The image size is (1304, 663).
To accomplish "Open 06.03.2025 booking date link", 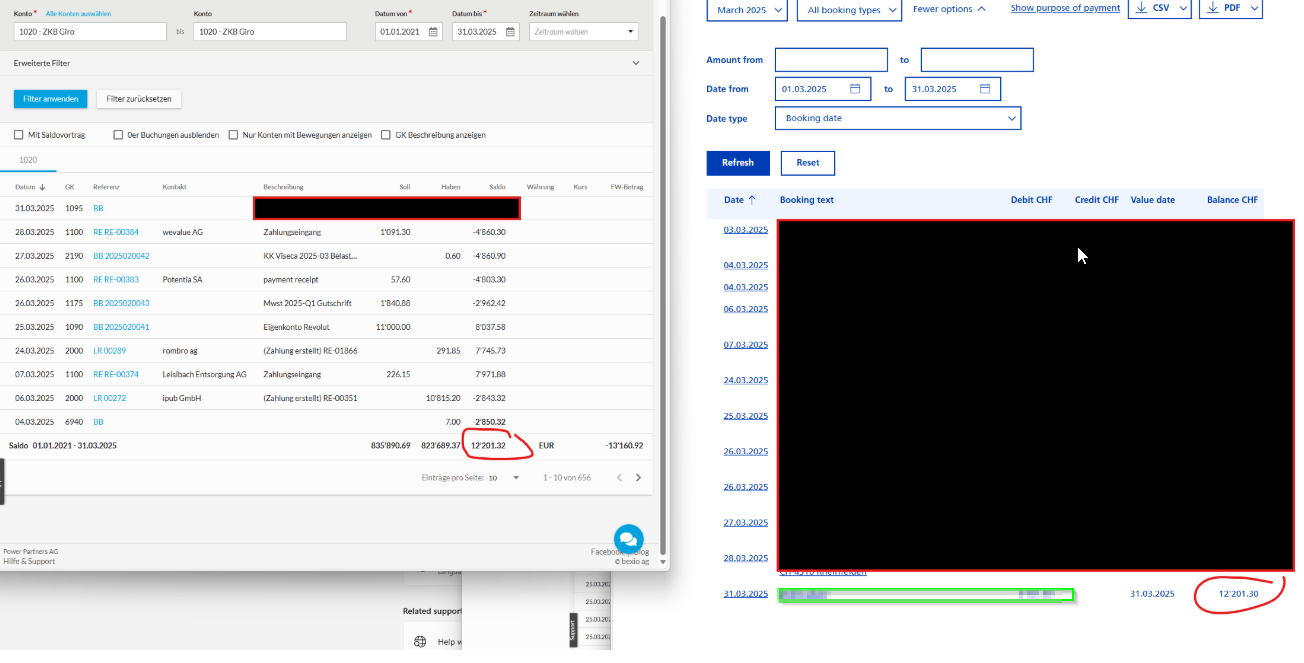I will tap(745, 309).
